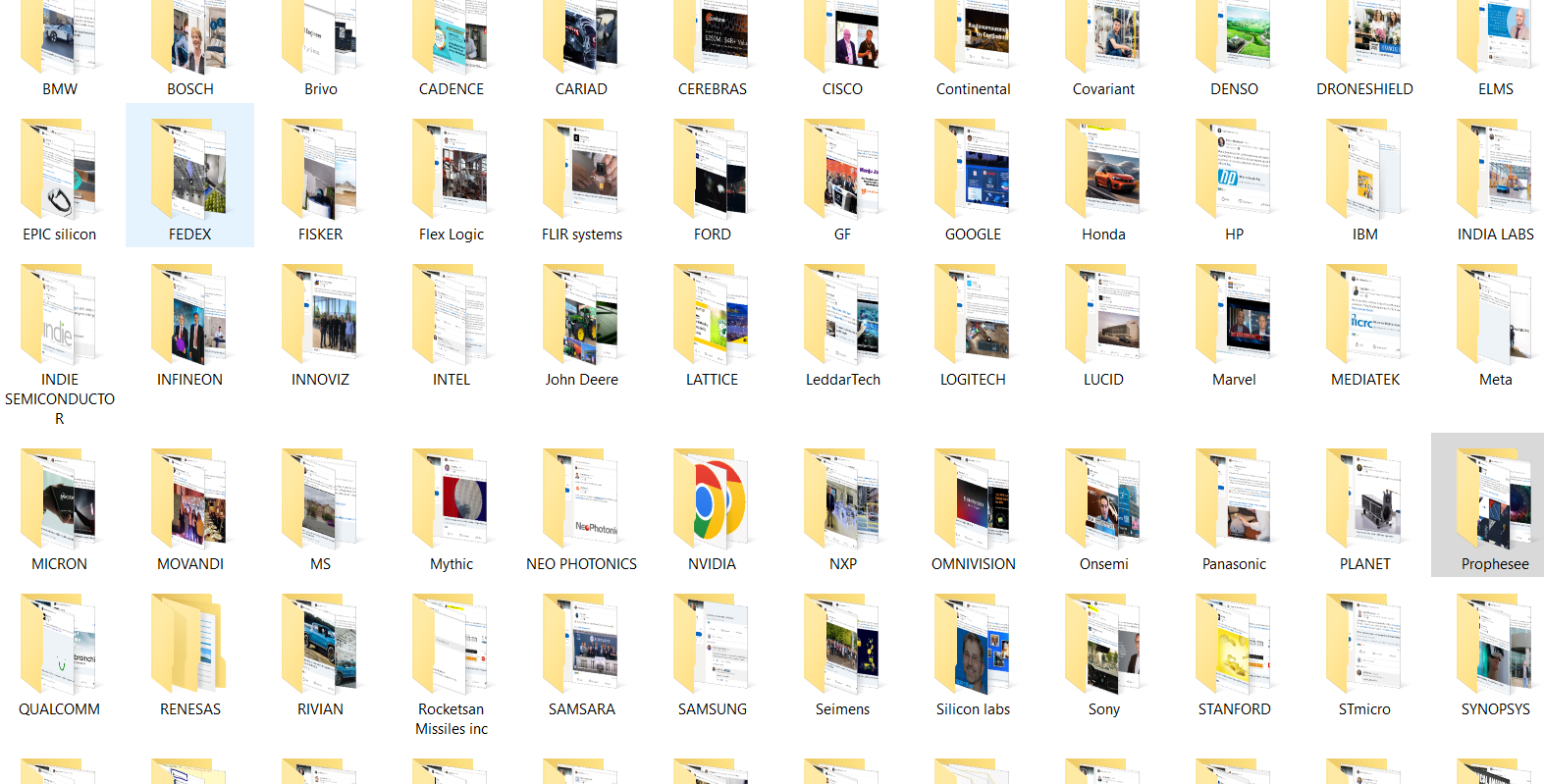Screen dimensions: 1544x784
Task: Select the John Deere folder
Action: 581,316
